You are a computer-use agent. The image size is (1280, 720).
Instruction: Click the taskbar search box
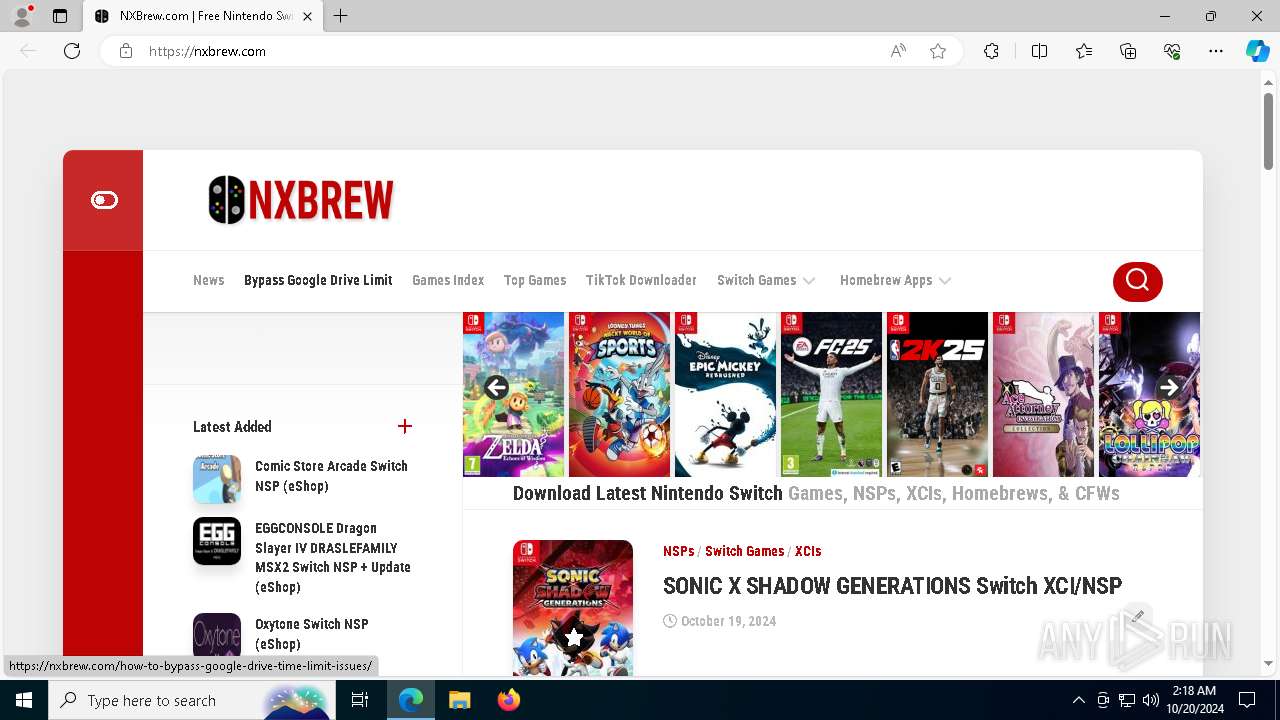click(192, 700)
